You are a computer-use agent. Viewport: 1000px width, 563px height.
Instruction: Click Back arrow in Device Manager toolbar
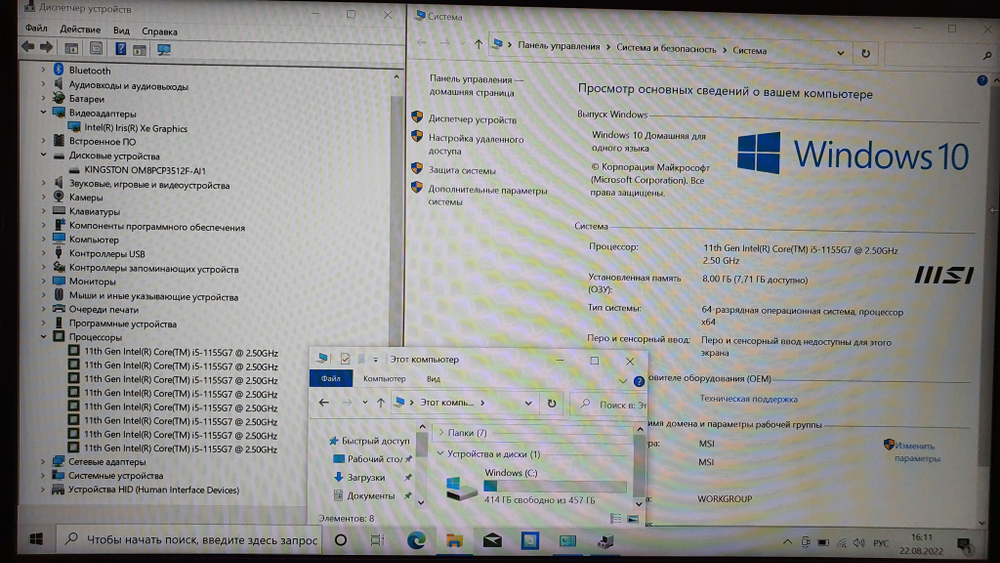coord(27,47)
